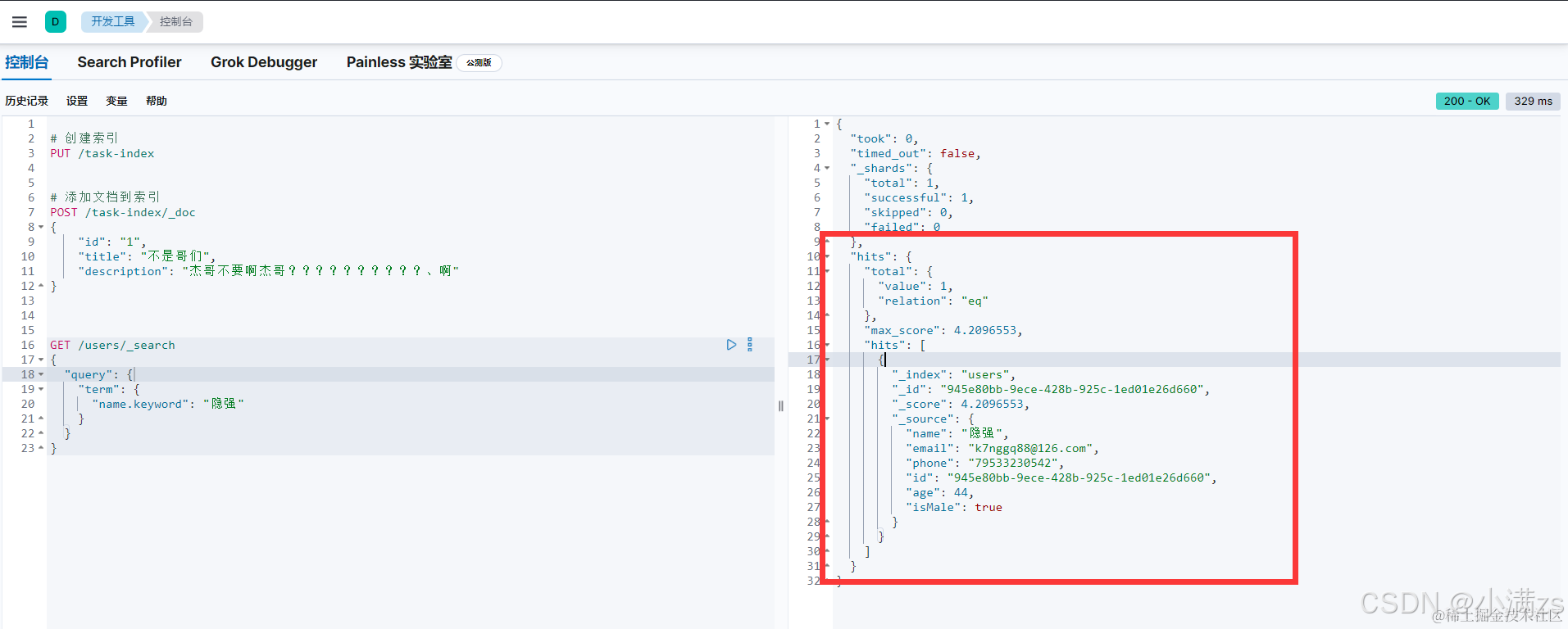Click the "email" value in response
This screenshot has height=629, width=1568.
coord(1029,448)
